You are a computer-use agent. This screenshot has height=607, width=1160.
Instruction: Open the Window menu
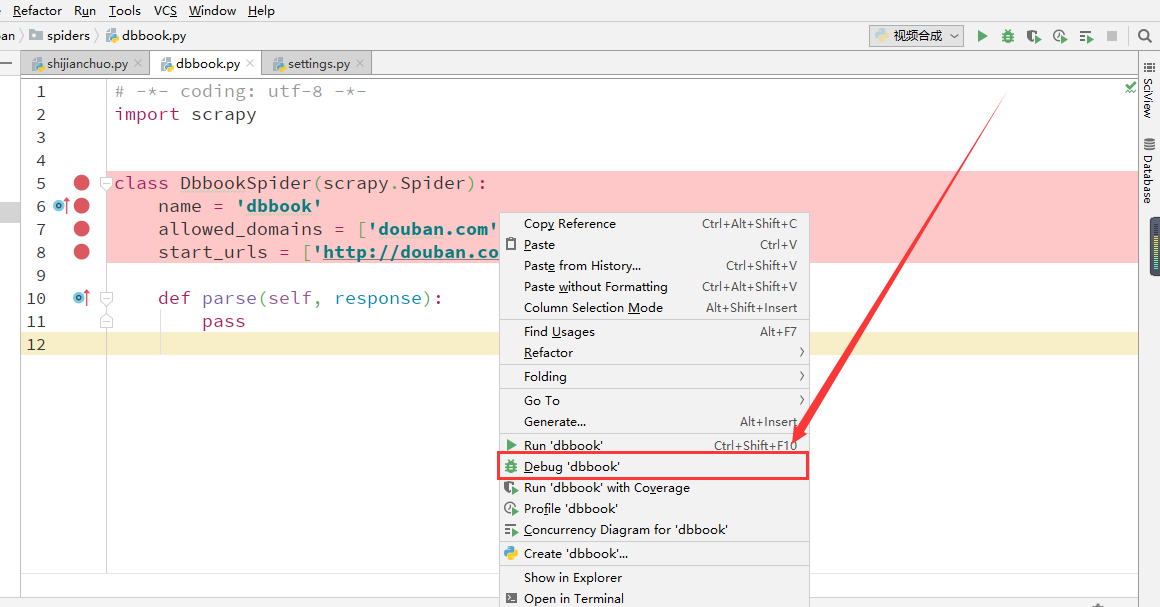(x=212, y=10)
